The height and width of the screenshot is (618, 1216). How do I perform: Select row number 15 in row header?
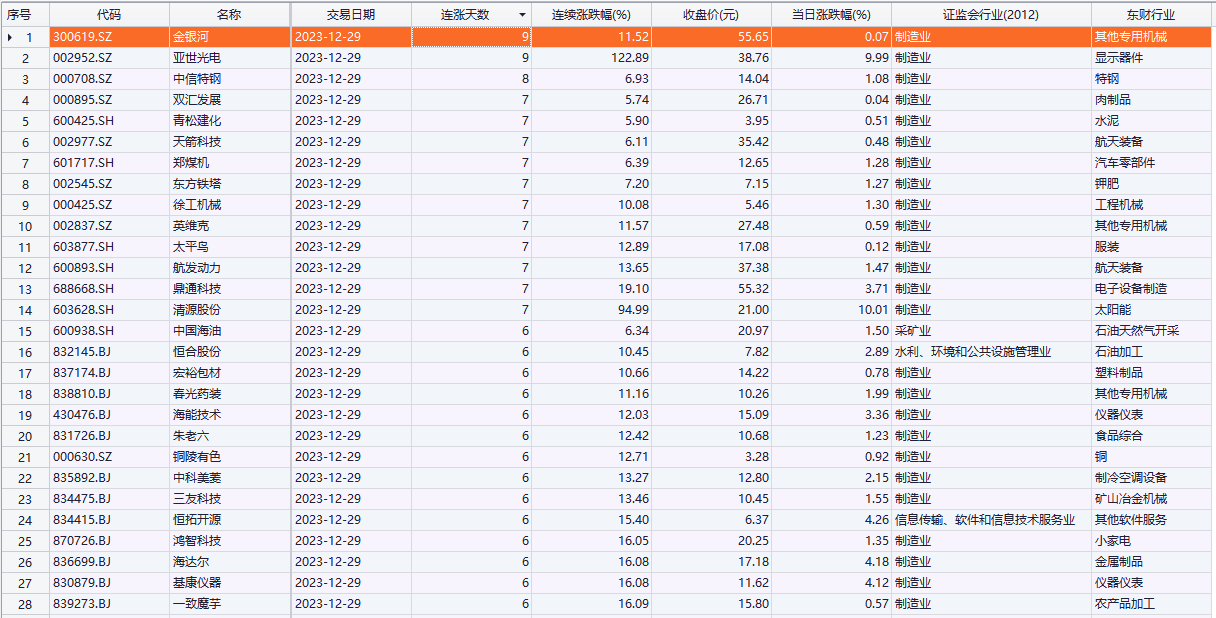point(26,331)
